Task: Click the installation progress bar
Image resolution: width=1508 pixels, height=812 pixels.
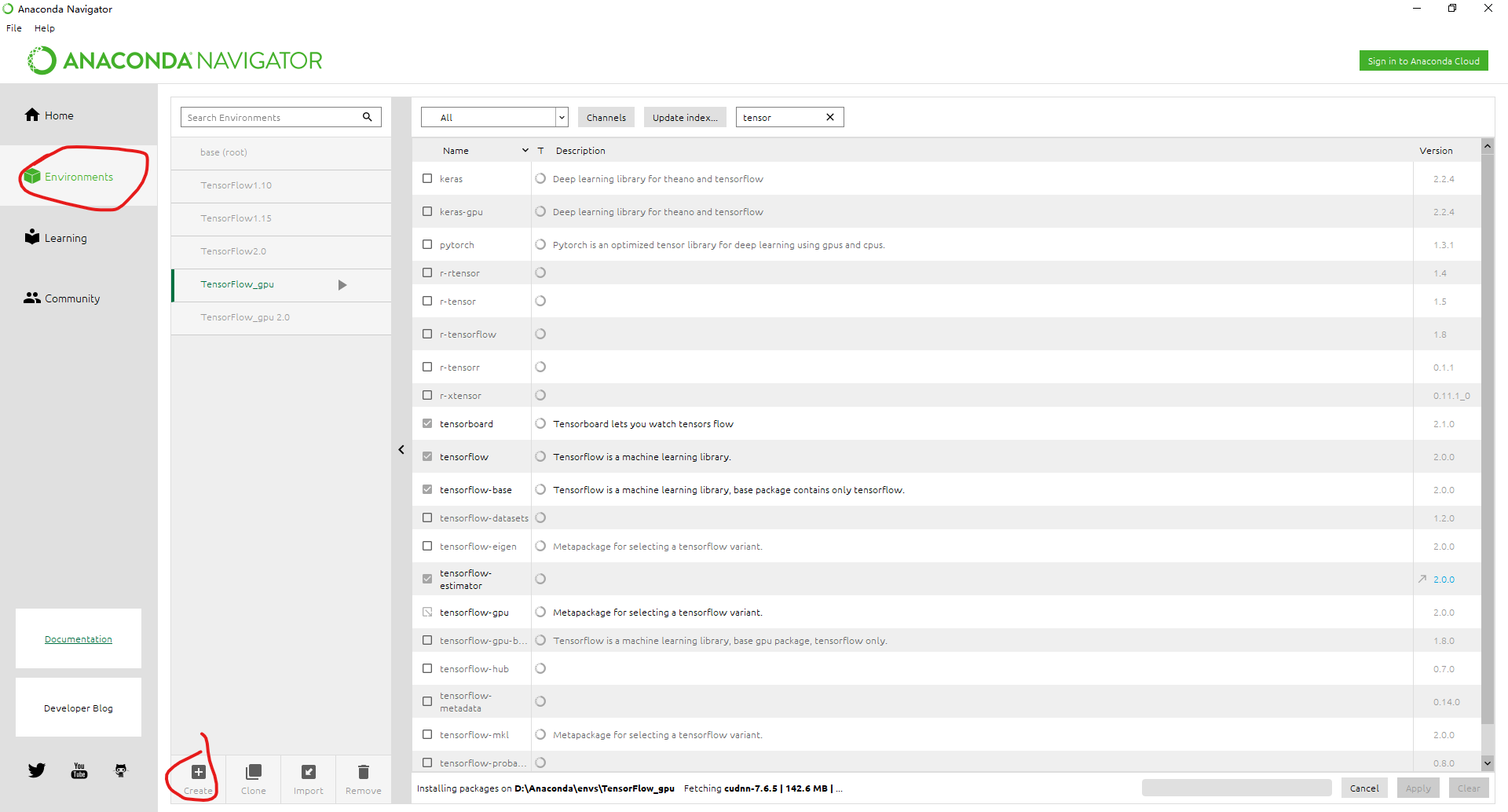Action: (1236, 788)
